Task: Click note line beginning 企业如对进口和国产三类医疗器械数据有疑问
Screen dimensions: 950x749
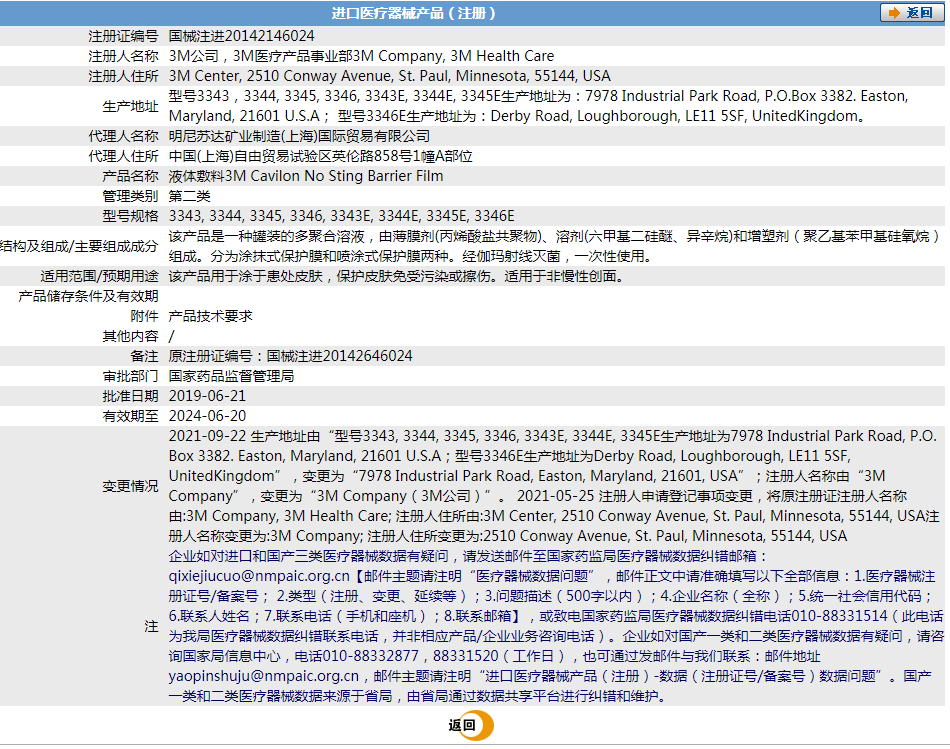Action: coord(468,556)
